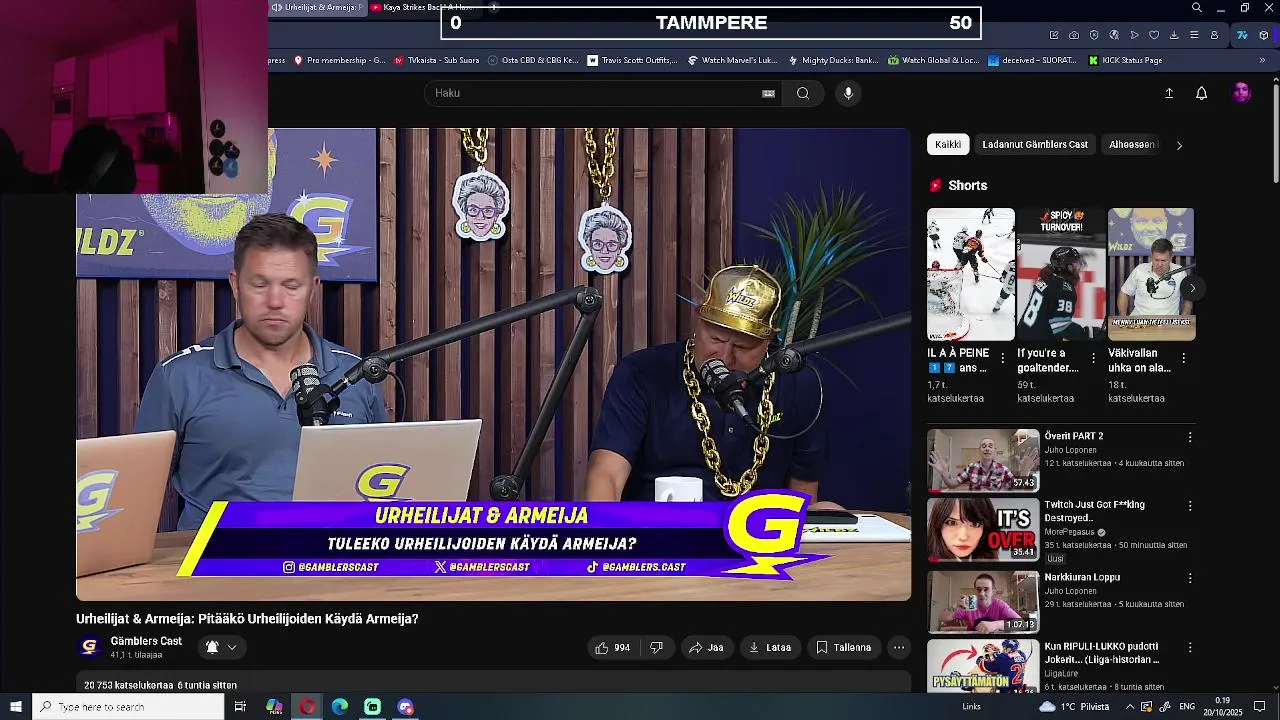
Task: Open Överit PART 2 video thumbnail
Action: (x=983, y=460)
